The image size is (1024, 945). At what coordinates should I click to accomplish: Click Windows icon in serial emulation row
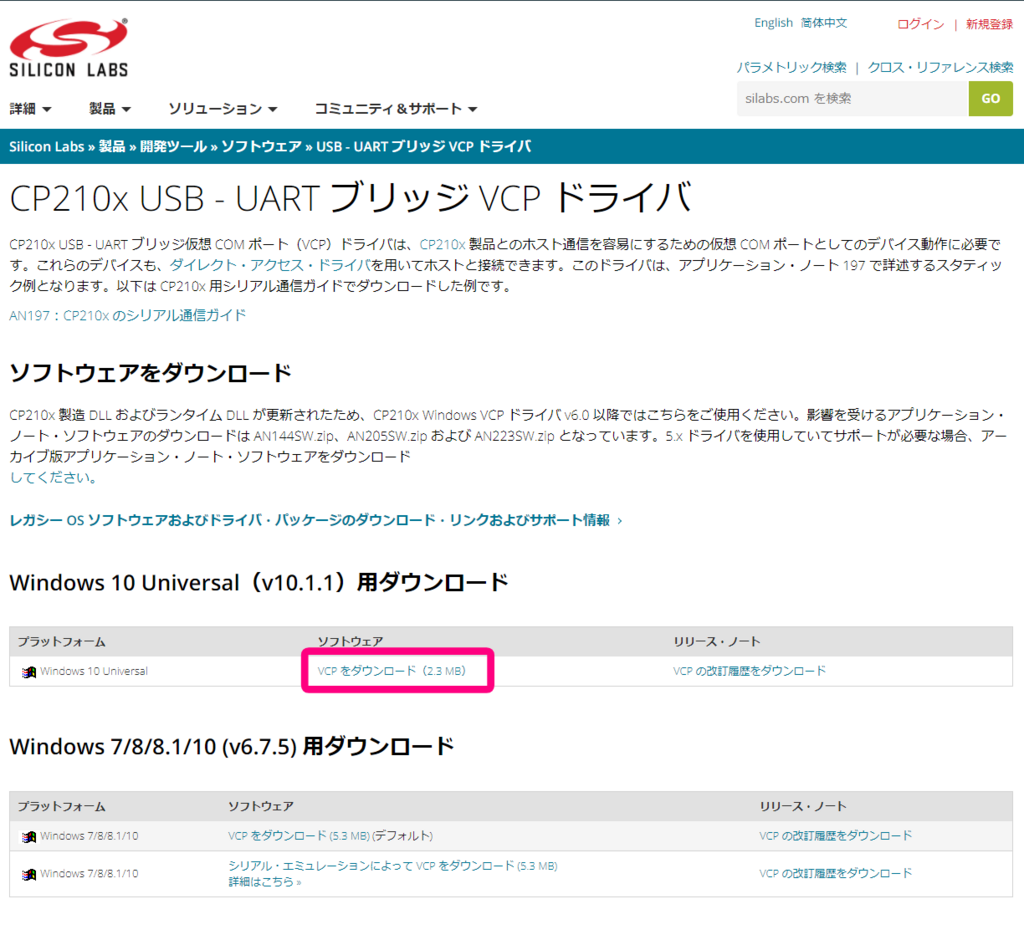[x=29, y=874]
